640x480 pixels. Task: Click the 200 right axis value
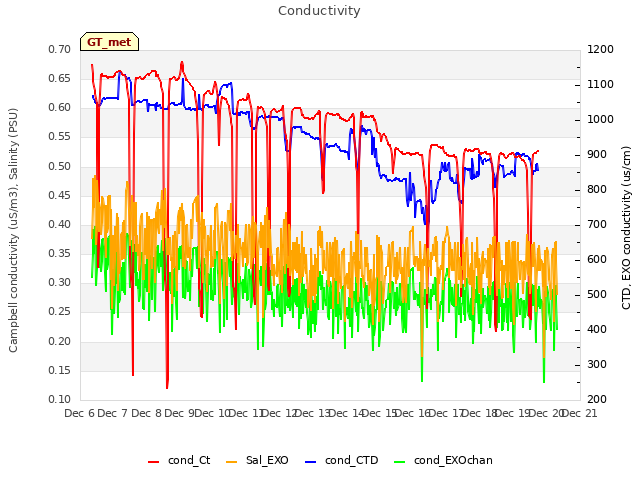597,399
